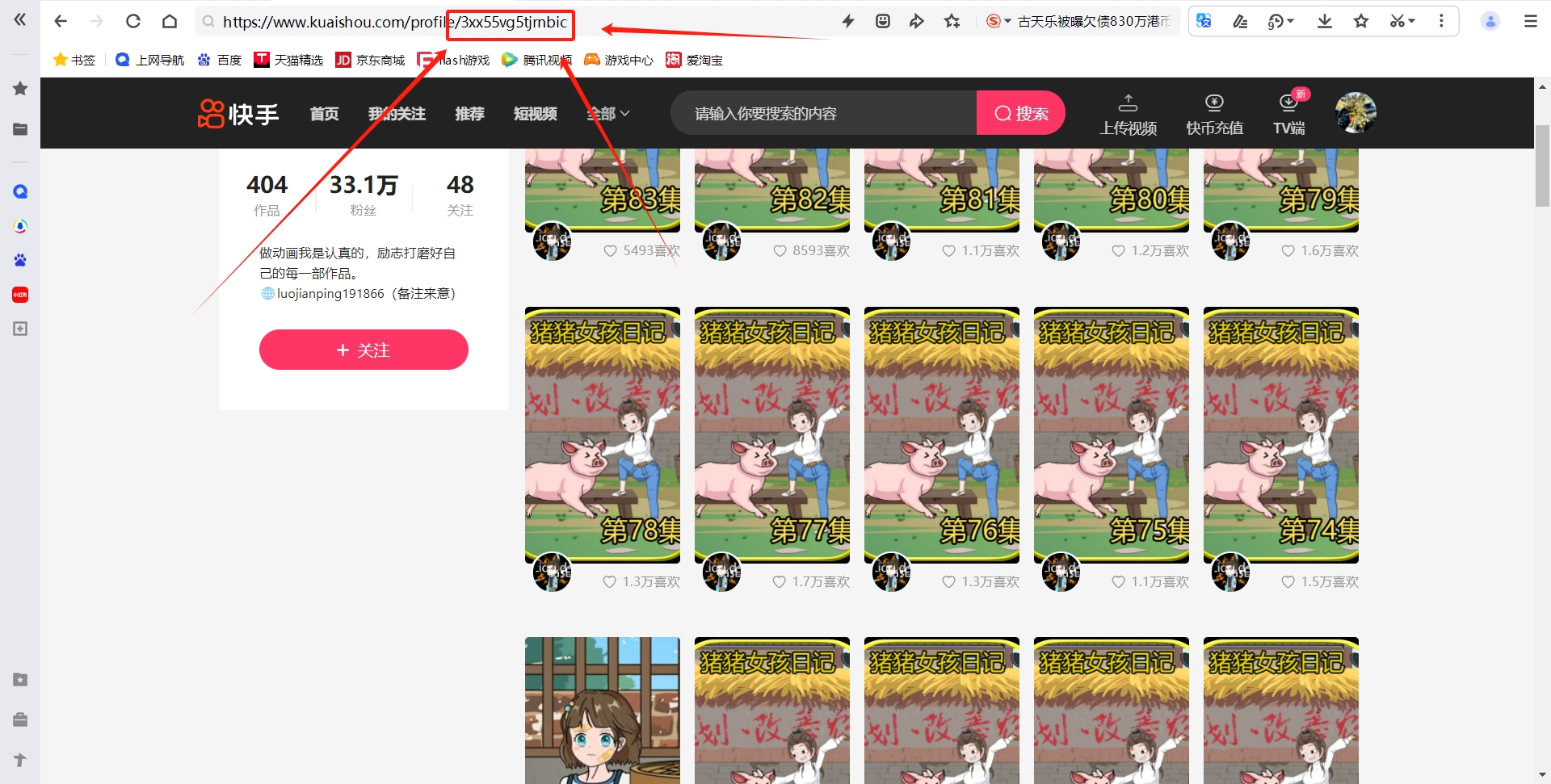Click the 33.1万 粉丝 count
This screenshot has width=1551, height=784.
coord(364,195)
